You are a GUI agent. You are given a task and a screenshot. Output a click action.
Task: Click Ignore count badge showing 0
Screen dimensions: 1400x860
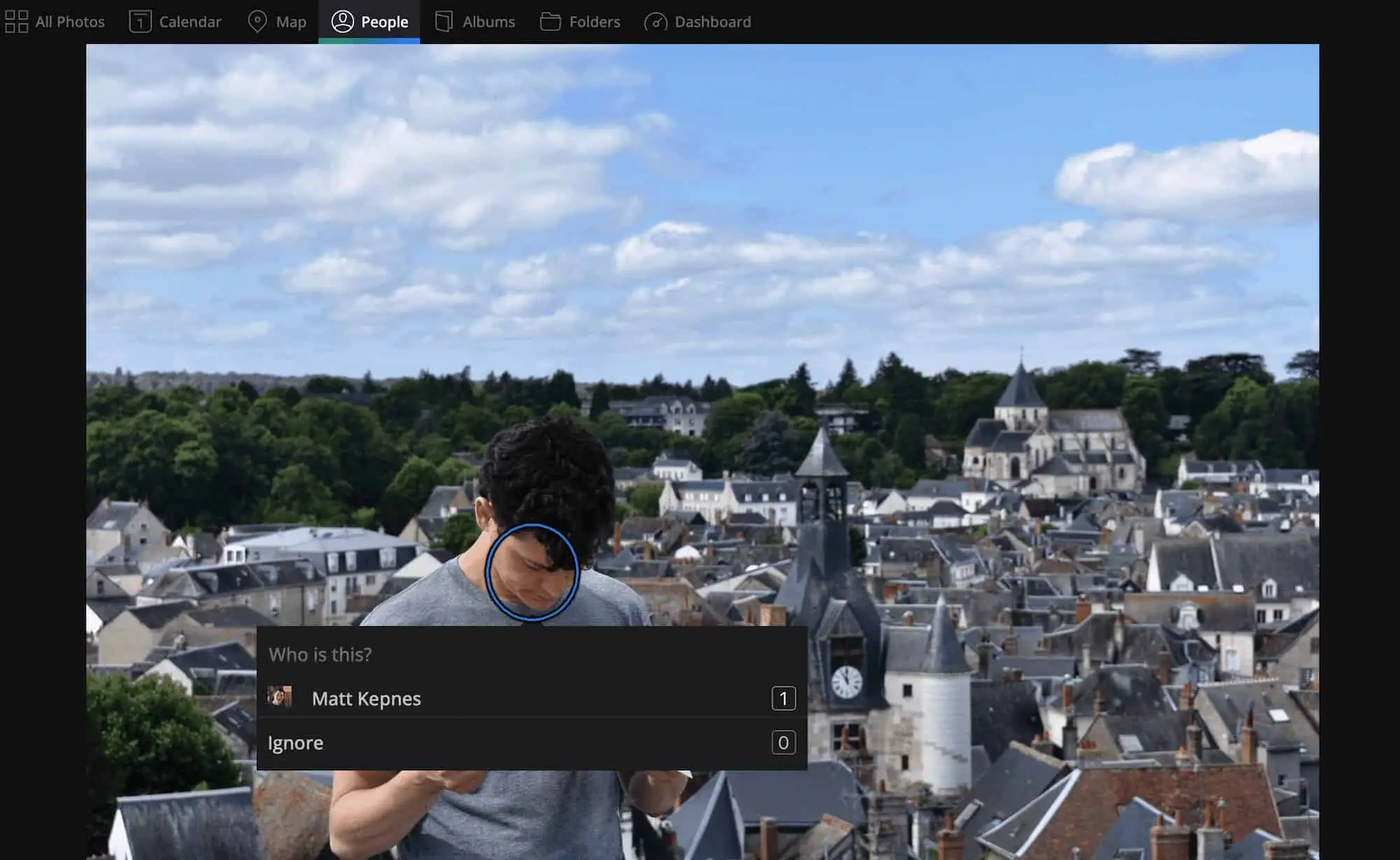click(784, 742)
